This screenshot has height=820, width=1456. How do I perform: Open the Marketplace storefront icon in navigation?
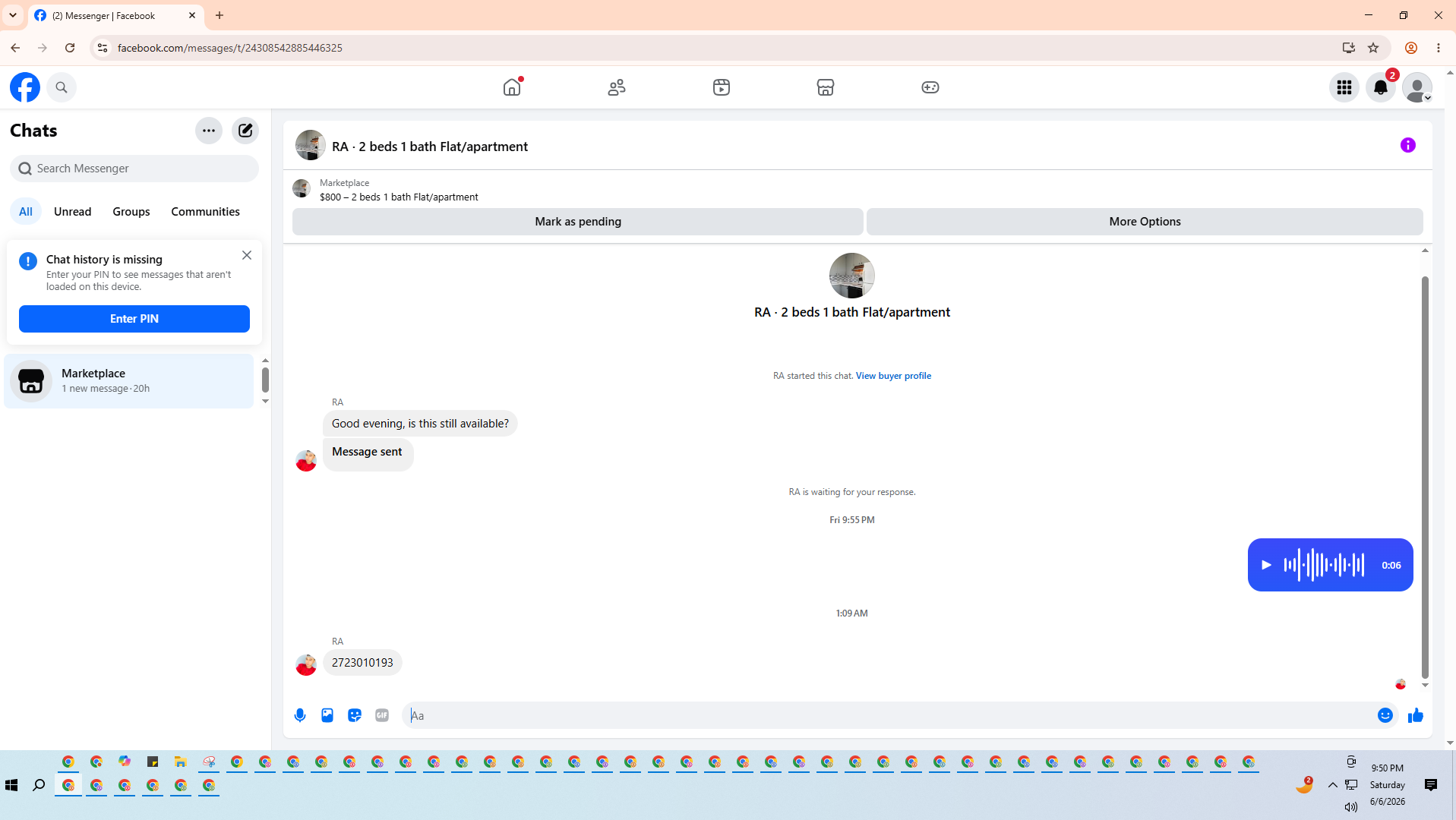click(826, 87)
